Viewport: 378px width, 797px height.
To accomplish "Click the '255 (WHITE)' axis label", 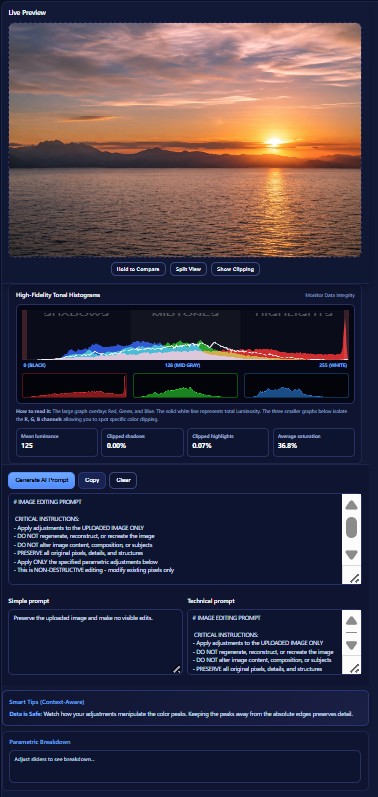I will coord(333,365).
